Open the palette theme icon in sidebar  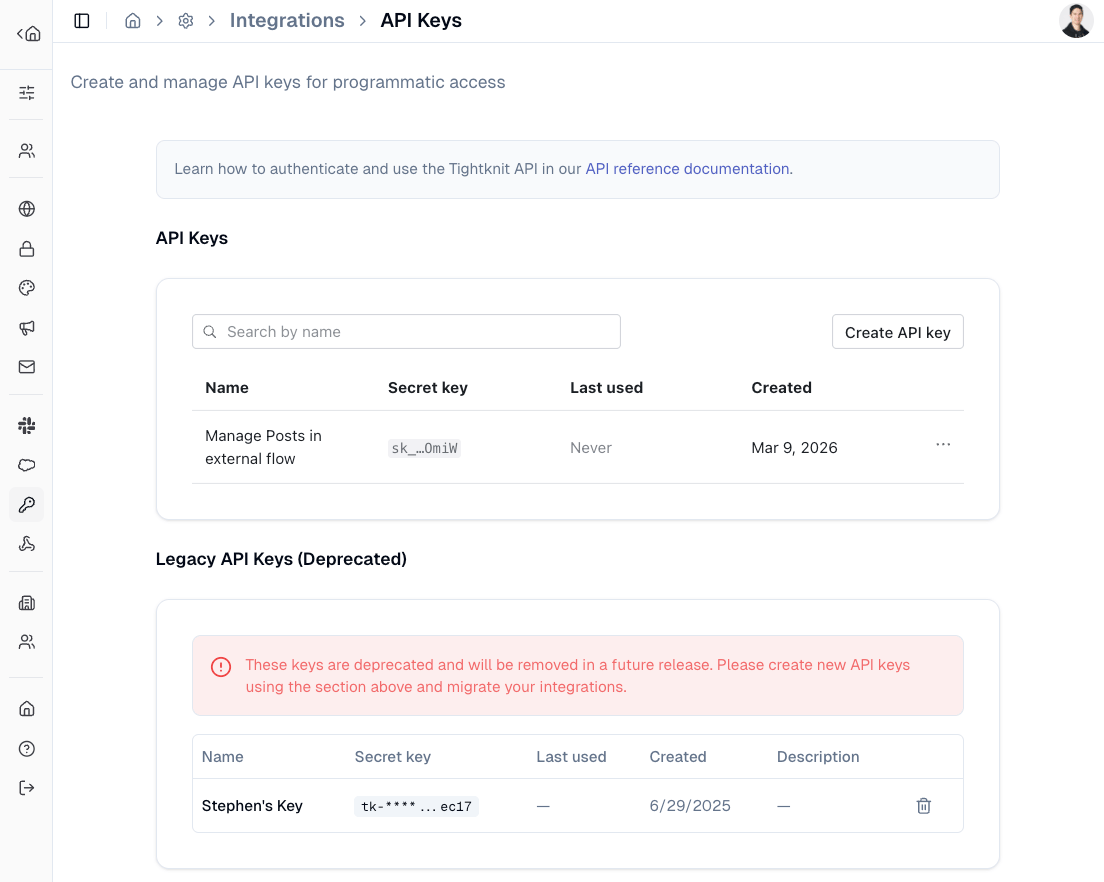click(x=27, y=288)
